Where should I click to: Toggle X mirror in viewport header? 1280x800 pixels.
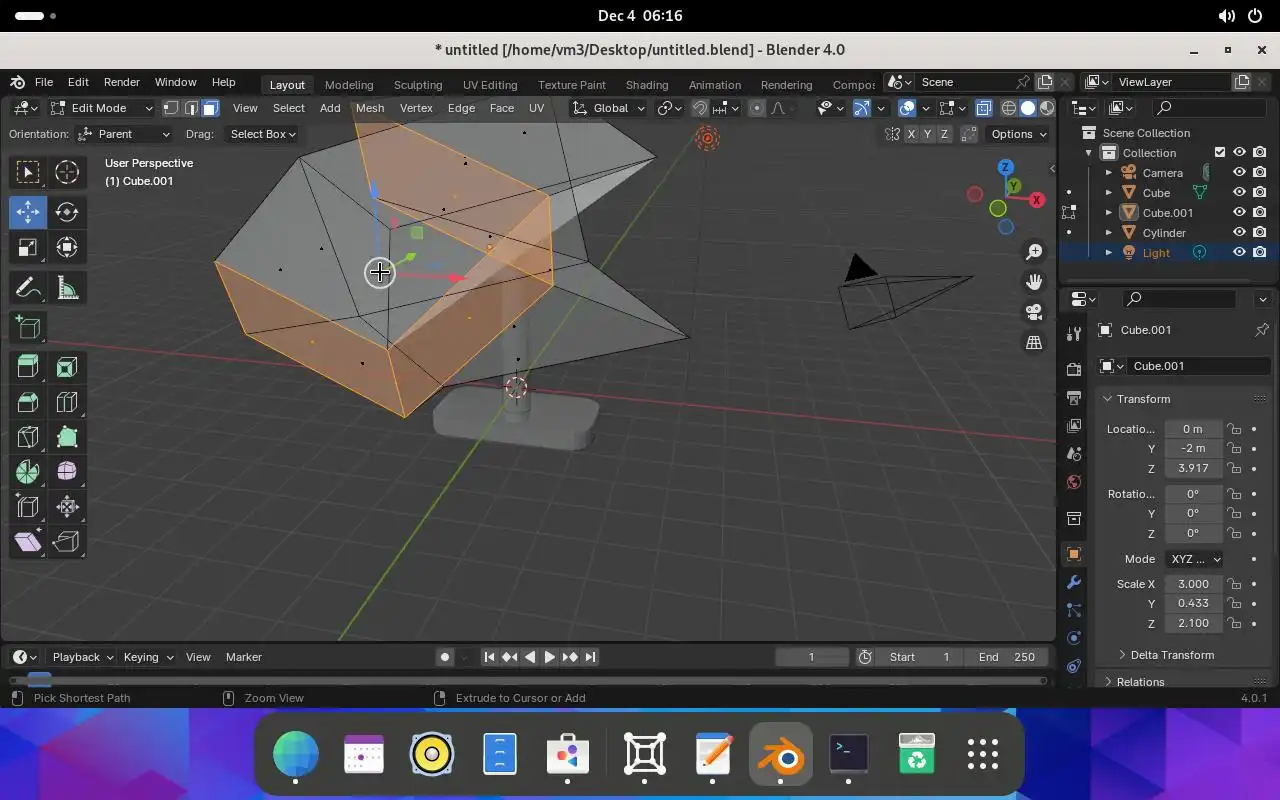tap(911, 134)
